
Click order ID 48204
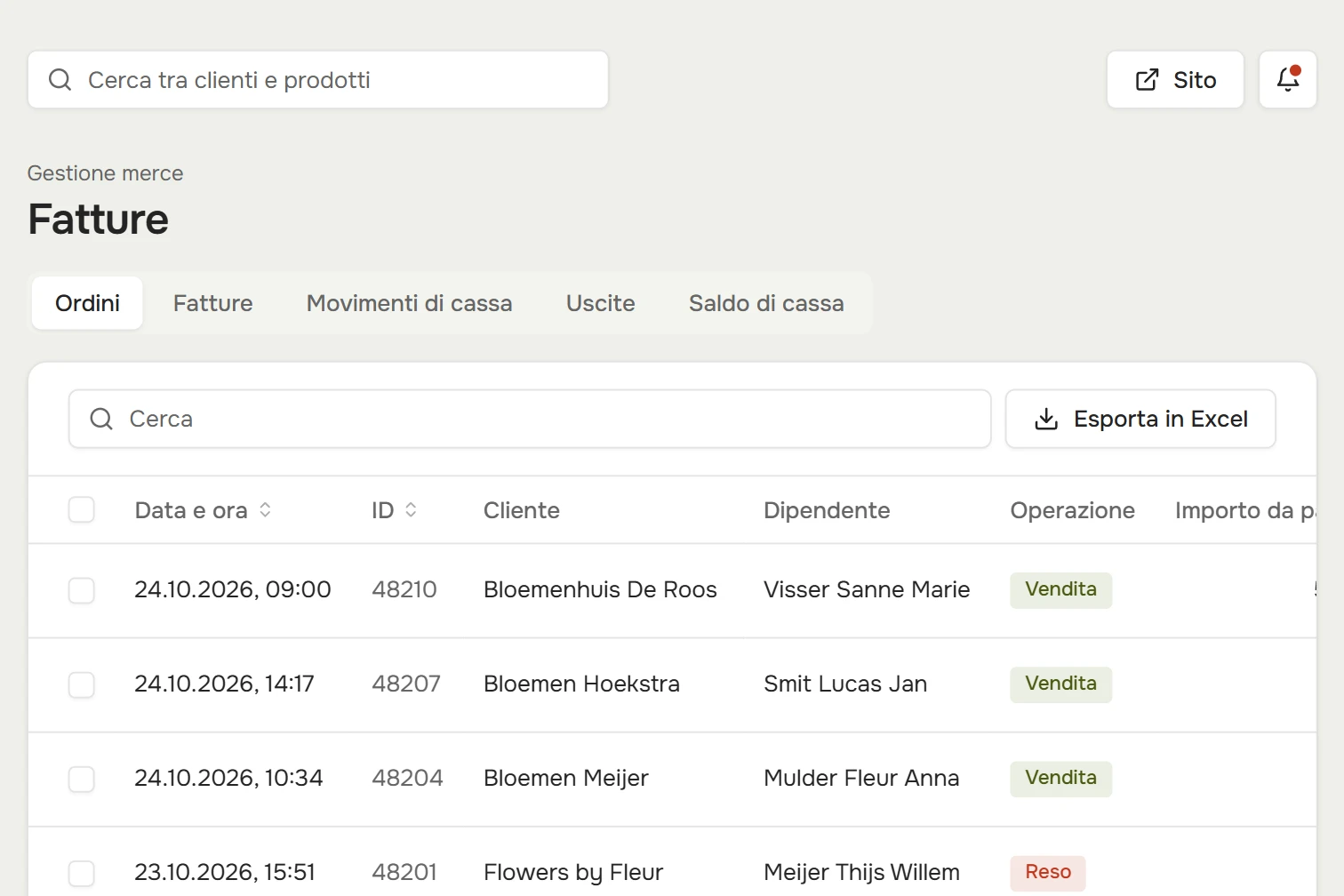click(407, 778)
